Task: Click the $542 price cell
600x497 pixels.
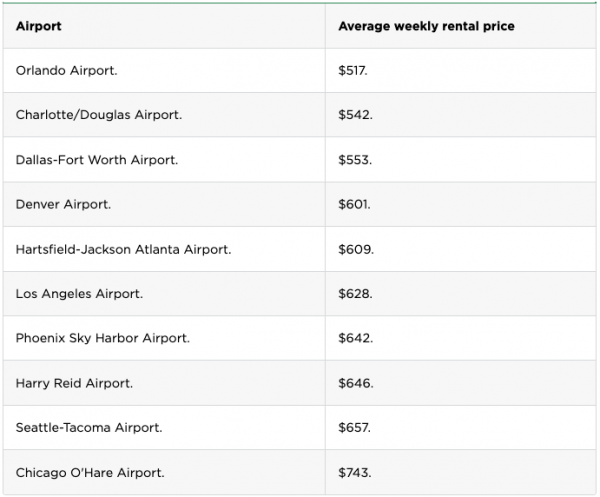Action: 356,115
